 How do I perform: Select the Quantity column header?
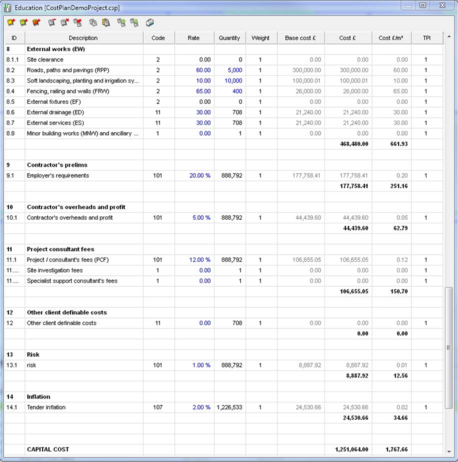(229, 38)
